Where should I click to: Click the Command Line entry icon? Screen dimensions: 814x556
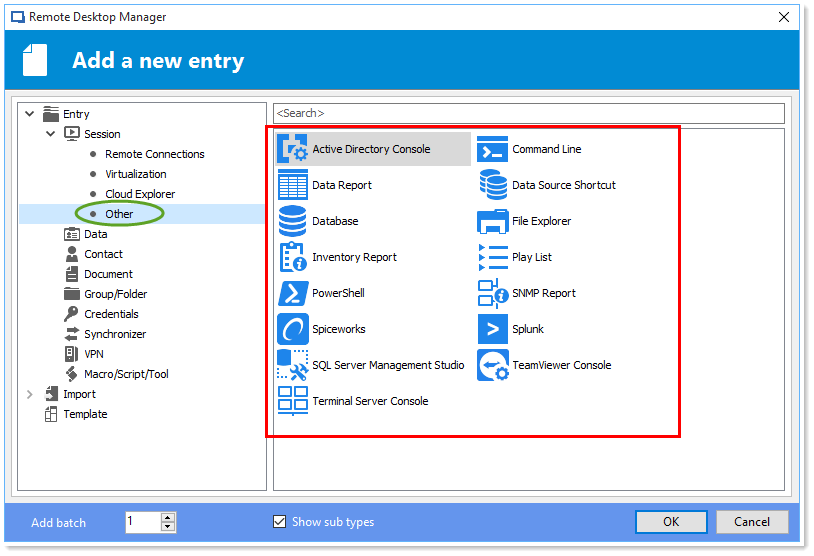coord(493,149)
